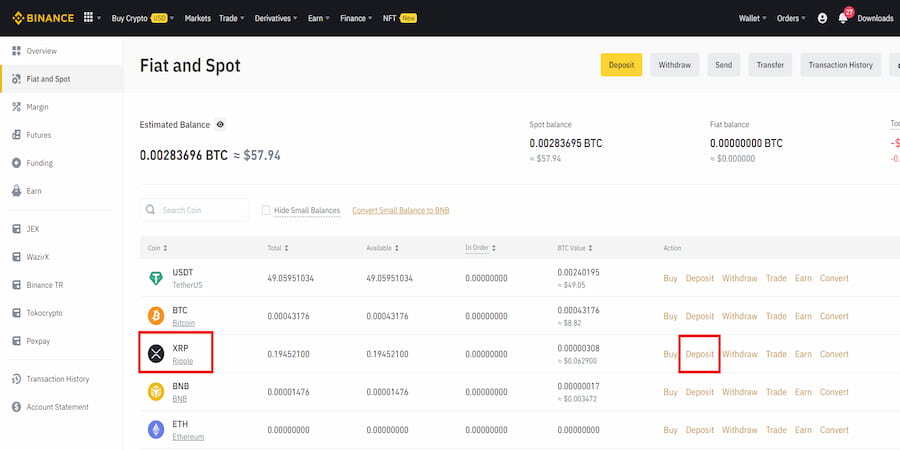Click Buy in the ETH row
Screen dimensions: 900x450
[x=670, y=430]
